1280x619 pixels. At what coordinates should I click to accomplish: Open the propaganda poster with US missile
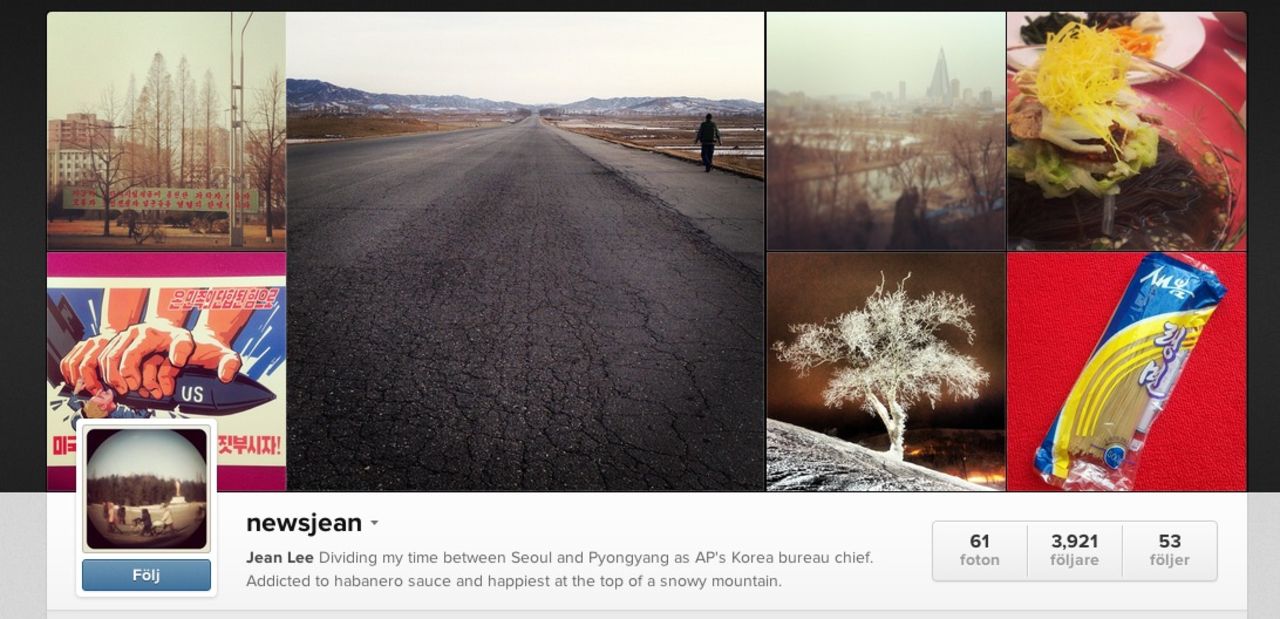(x=166, y=371)
